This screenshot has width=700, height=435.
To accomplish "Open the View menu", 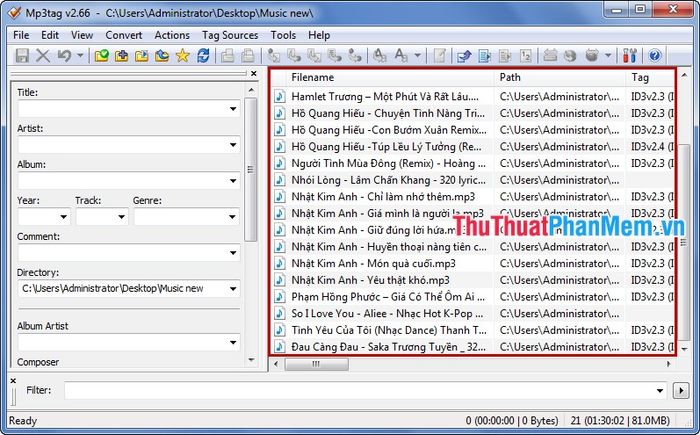I will [x=82, y=35].
